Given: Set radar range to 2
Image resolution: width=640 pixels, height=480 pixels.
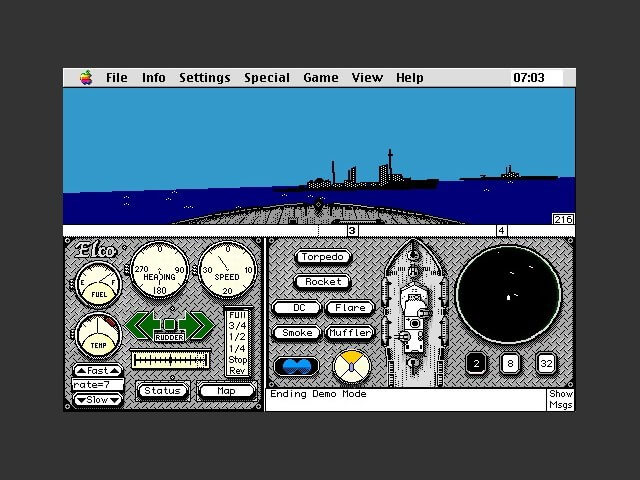Looking at the screenshot, I should [476, 363].
